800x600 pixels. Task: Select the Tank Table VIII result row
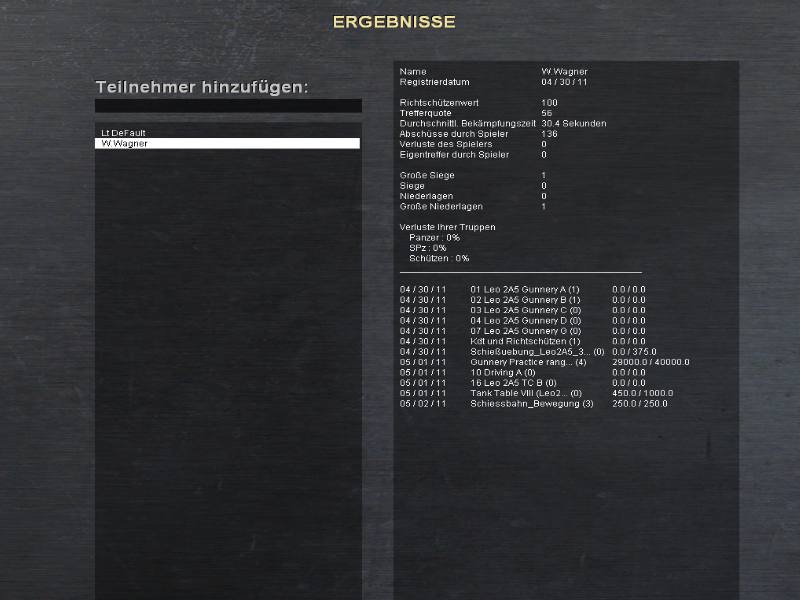526,393
